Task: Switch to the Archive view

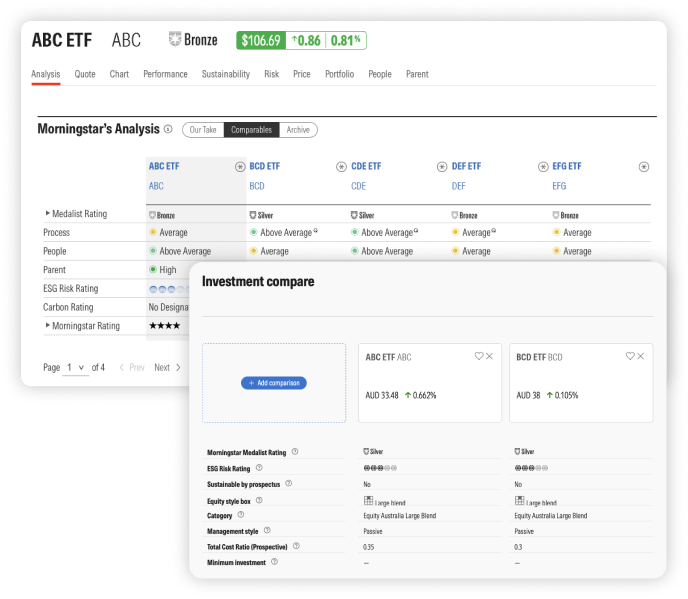Action: [x=298, y=130]
